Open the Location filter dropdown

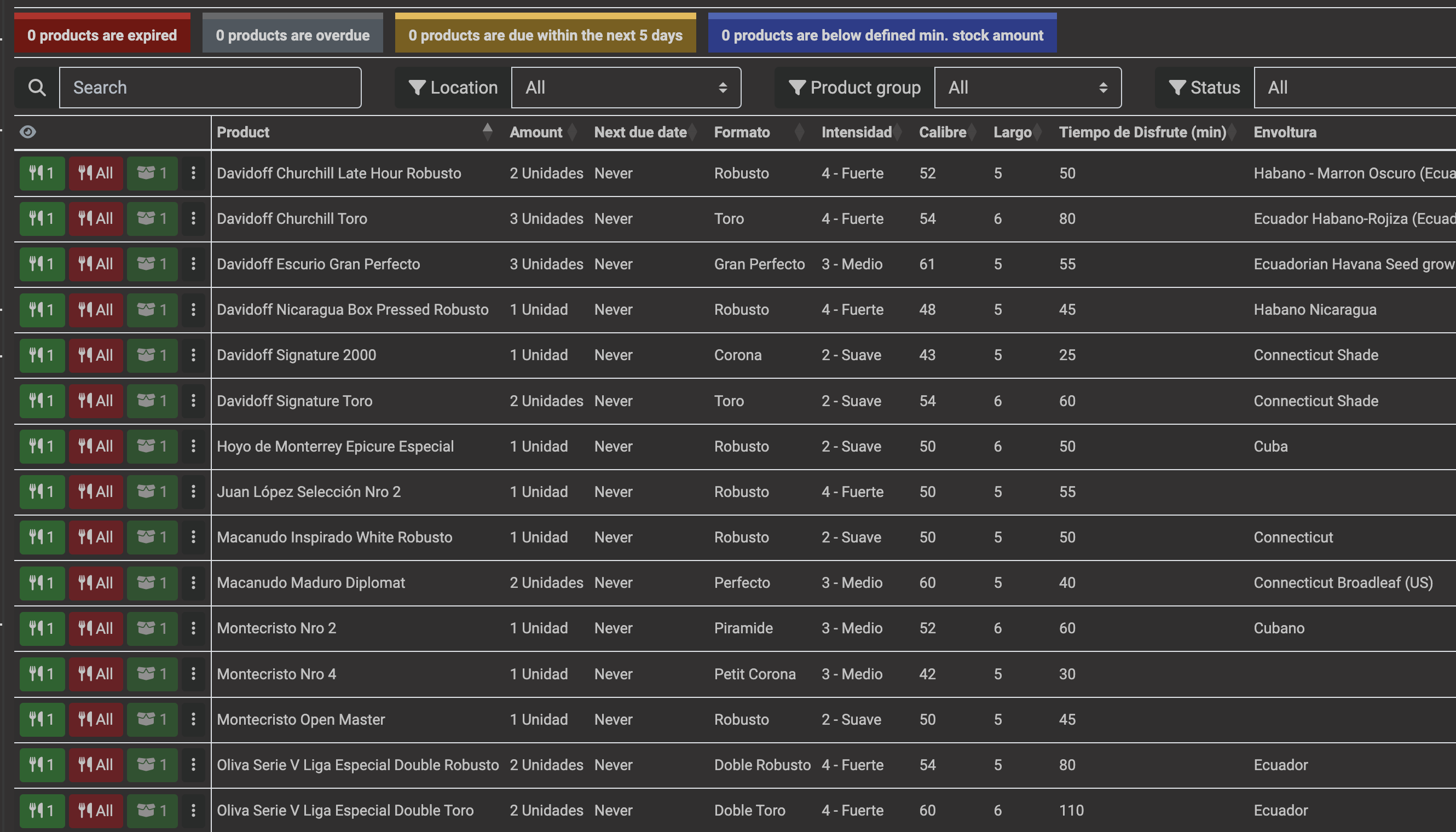coord(626,88)
